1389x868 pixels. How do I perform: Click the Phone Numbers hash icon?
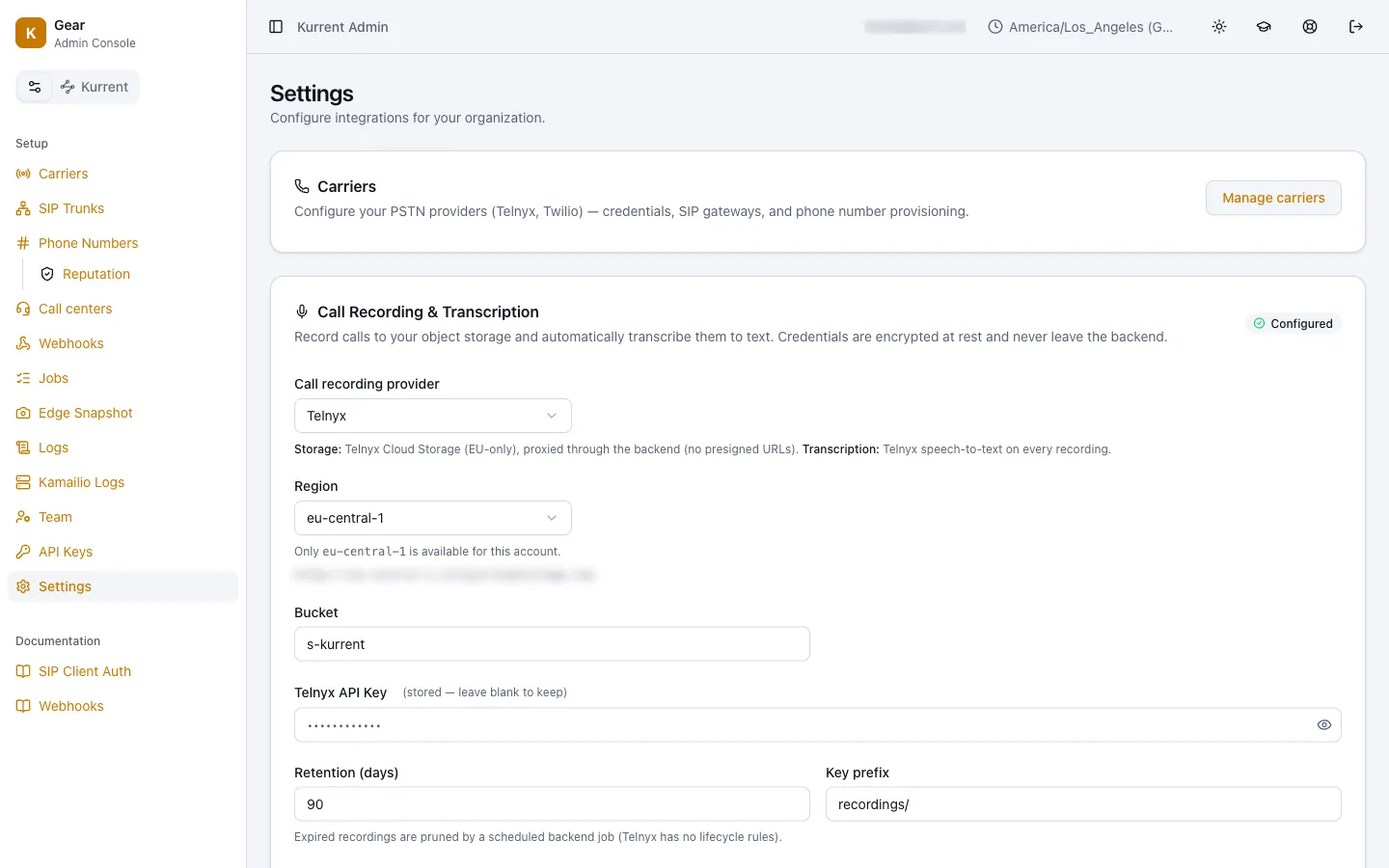(23, 243)
